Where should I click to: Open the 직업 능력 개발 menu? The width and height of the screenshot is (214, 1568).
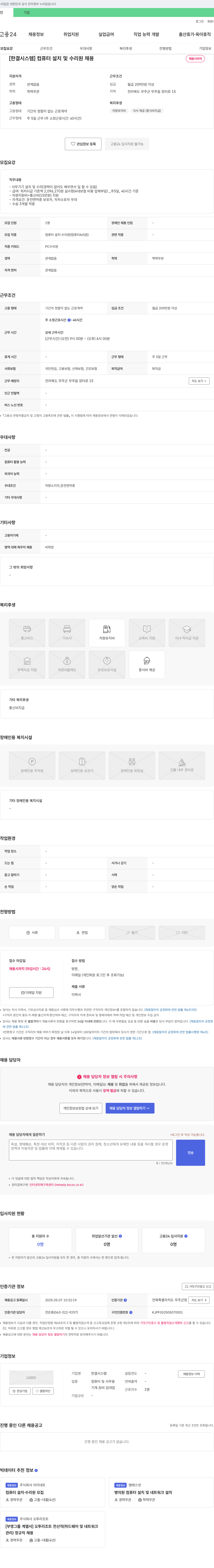(x=146, y=35)
